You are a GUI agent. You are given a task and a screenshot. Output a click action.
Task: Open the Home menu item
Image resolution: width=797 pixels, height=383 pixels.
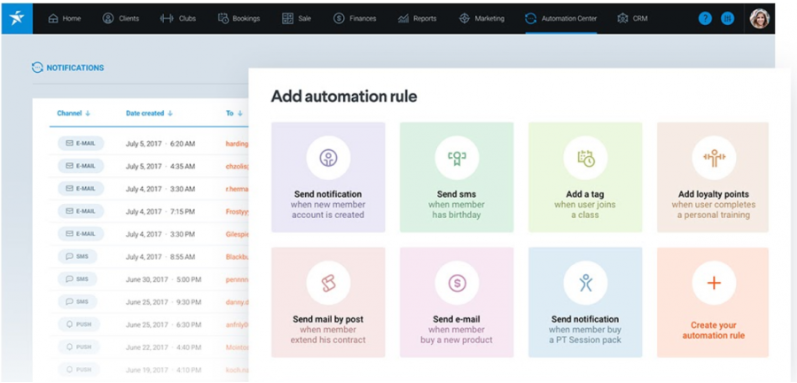pyautogui.click(x=64, y=18)
